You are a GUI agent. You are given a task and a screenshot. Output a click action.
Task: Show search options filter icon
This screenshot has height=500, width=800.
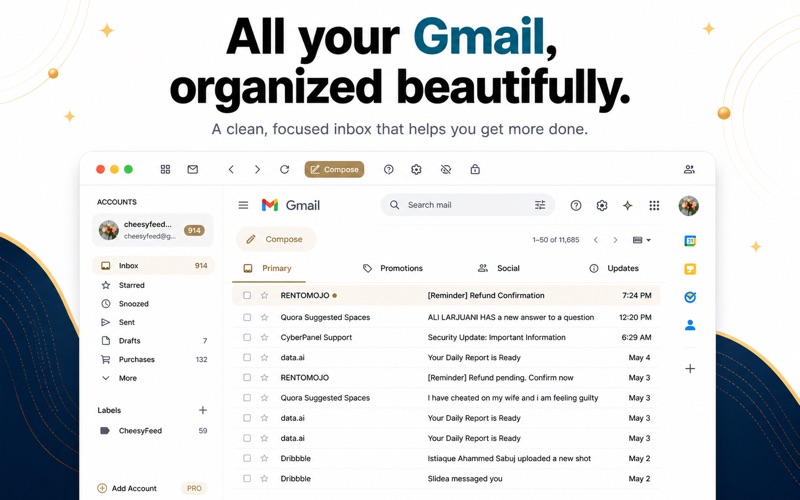(x=540, y=205)
